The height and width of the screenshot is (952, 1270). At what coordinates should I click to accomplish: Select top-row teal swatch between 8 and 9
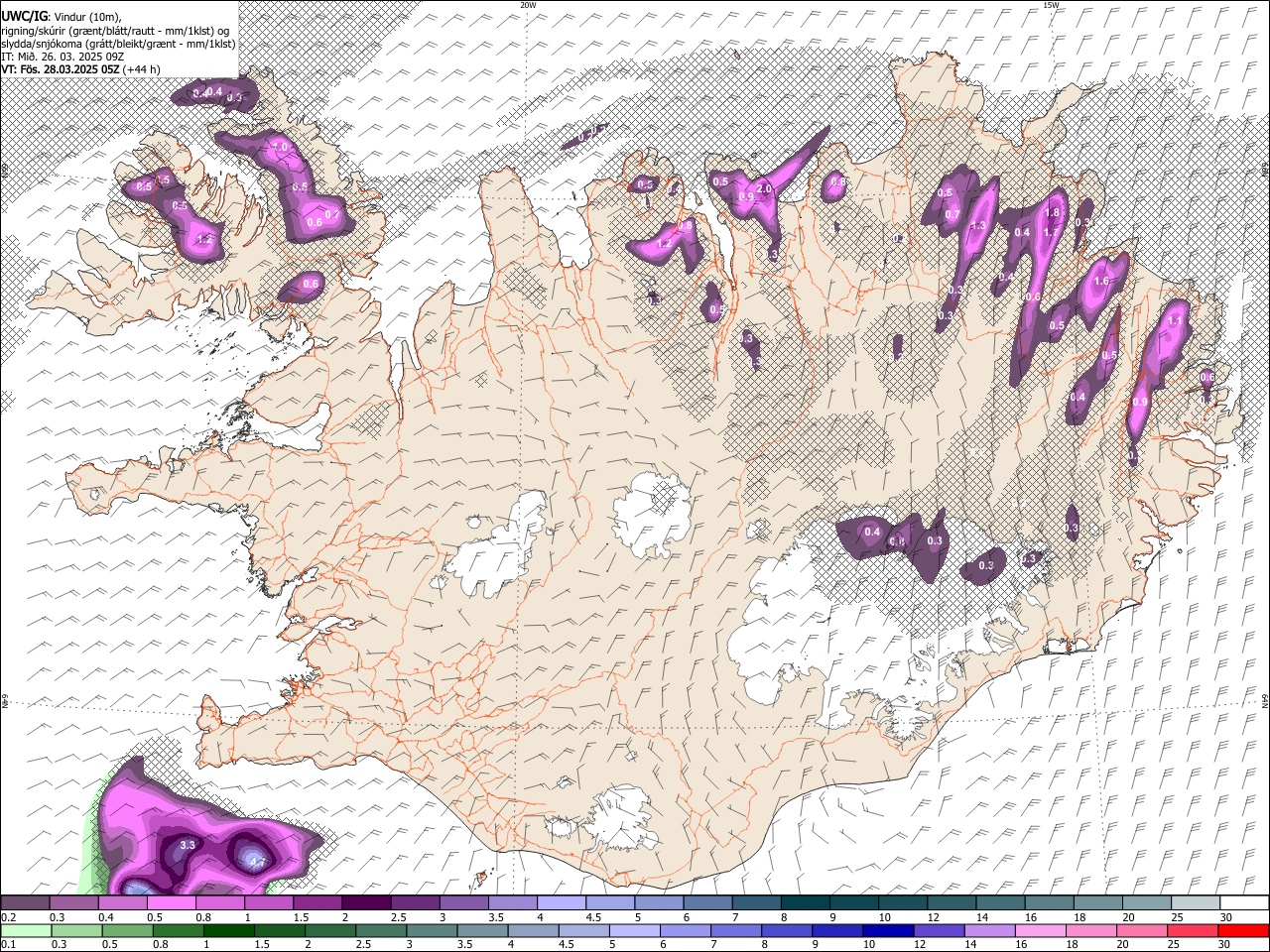pos(804,902)
